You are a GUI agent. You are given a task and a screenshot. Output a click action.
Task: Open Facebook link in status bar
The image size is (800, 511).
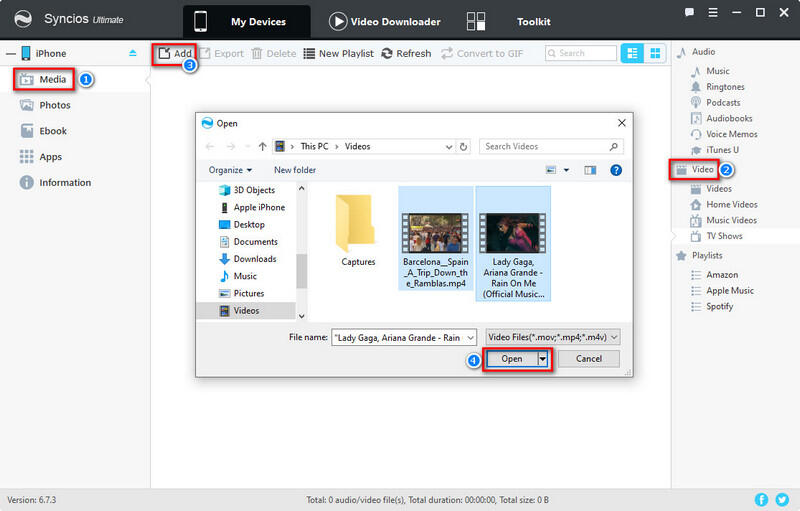click(x=761, y=499)
